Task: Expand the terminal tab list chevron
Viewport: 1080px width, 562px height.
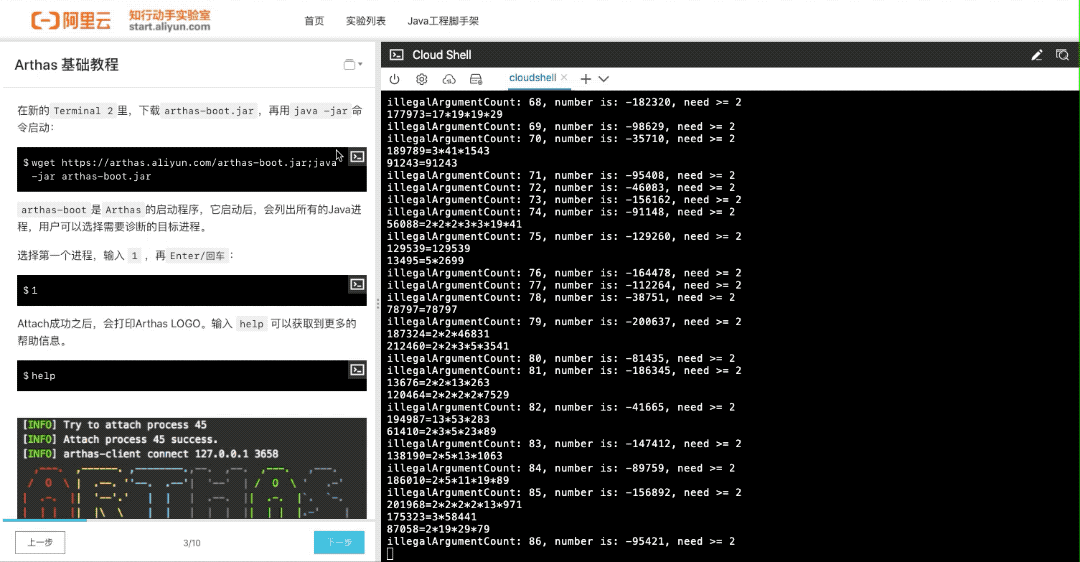Action: tap(604, 79)
